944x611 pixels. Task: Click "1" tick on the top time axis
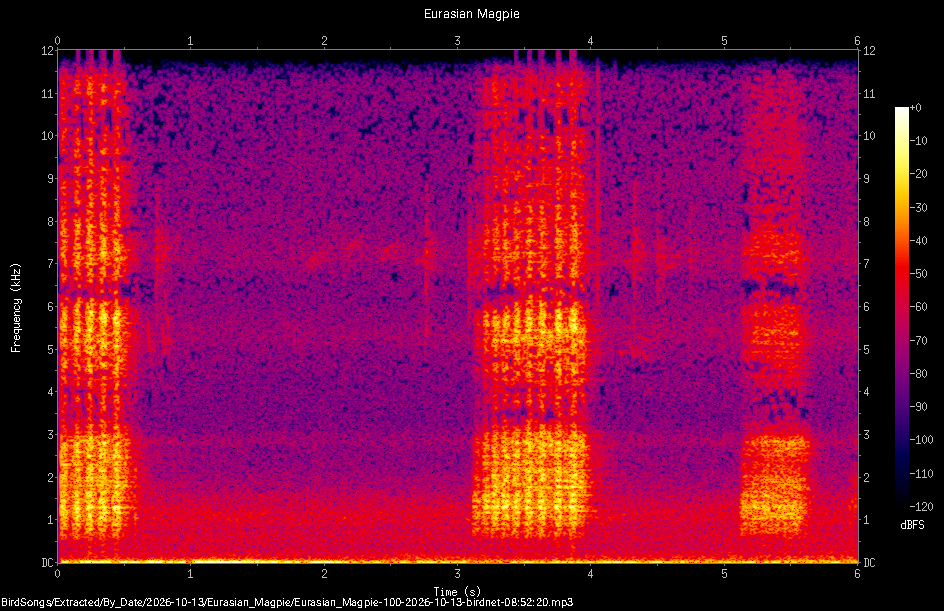190,41
